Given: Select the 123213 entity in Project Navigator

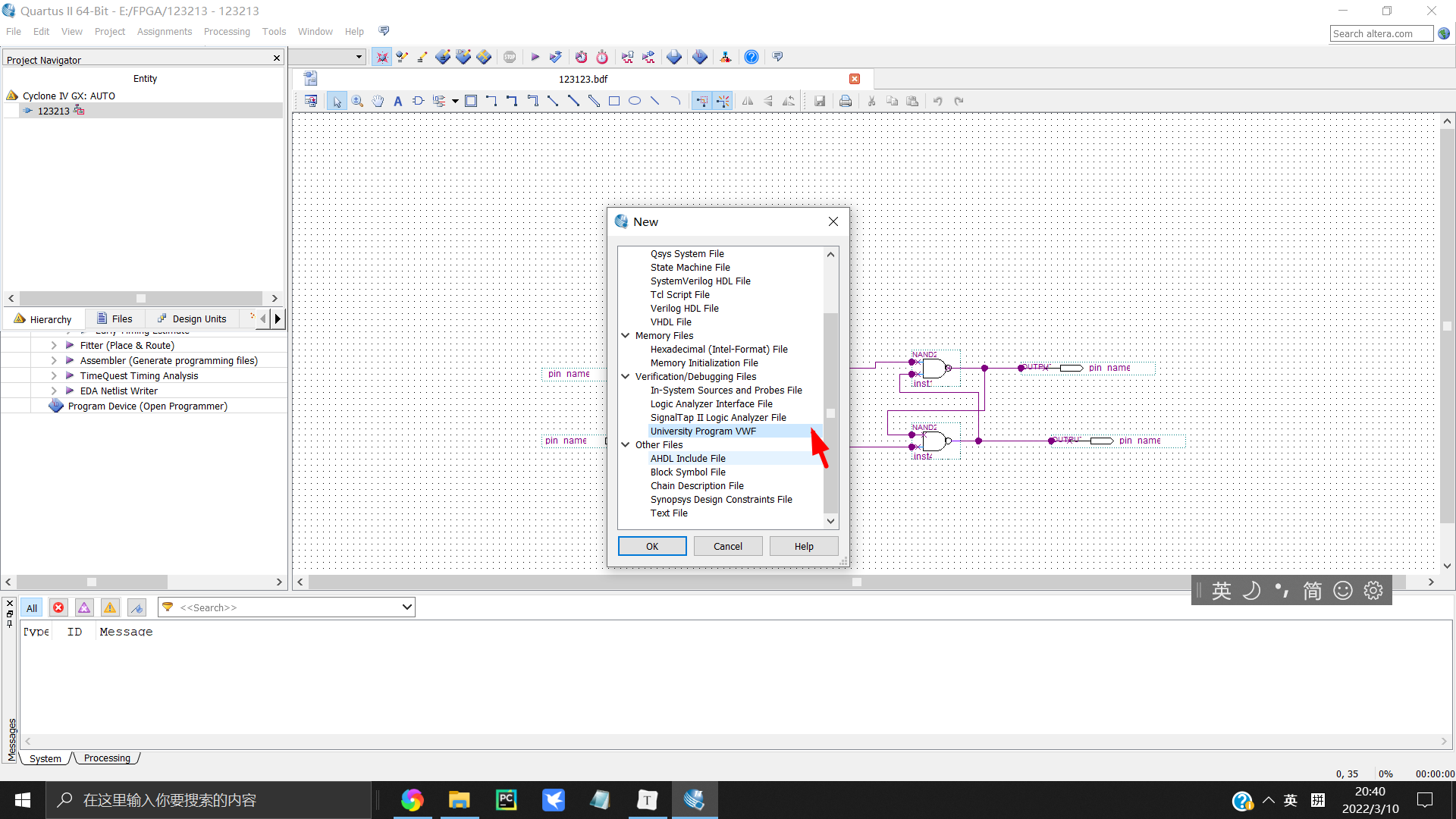Looking at the screenshot, I should tap(53, 111).
